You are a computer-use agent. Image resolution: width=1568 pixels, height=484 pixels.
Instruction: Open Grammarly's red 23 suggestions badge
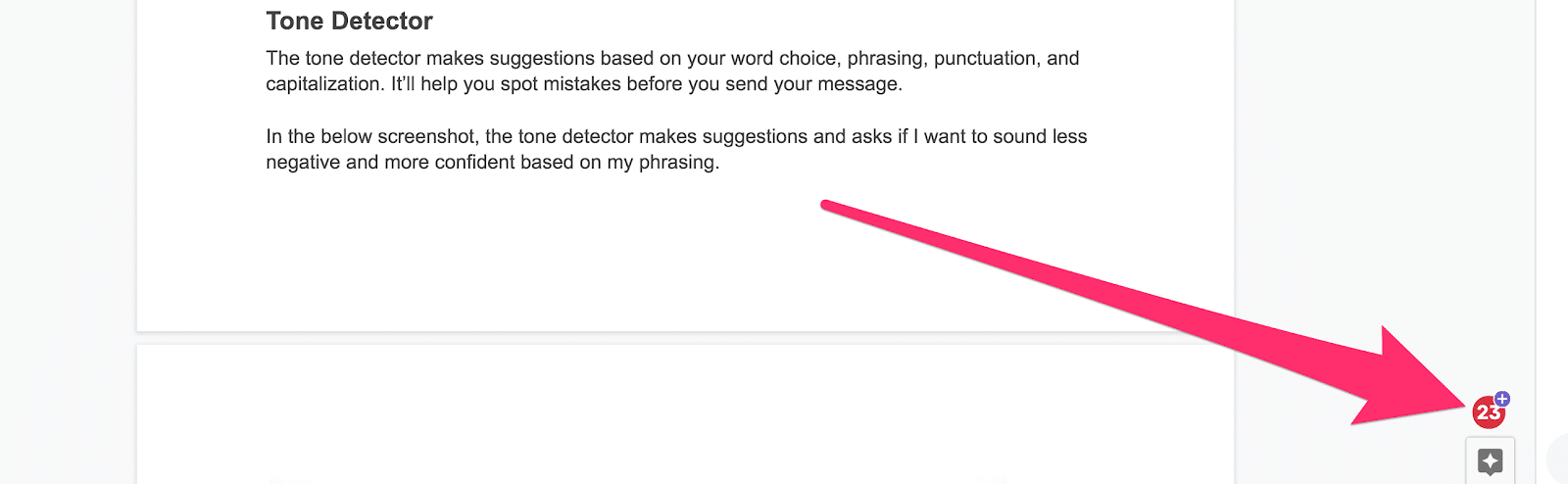1488,412
